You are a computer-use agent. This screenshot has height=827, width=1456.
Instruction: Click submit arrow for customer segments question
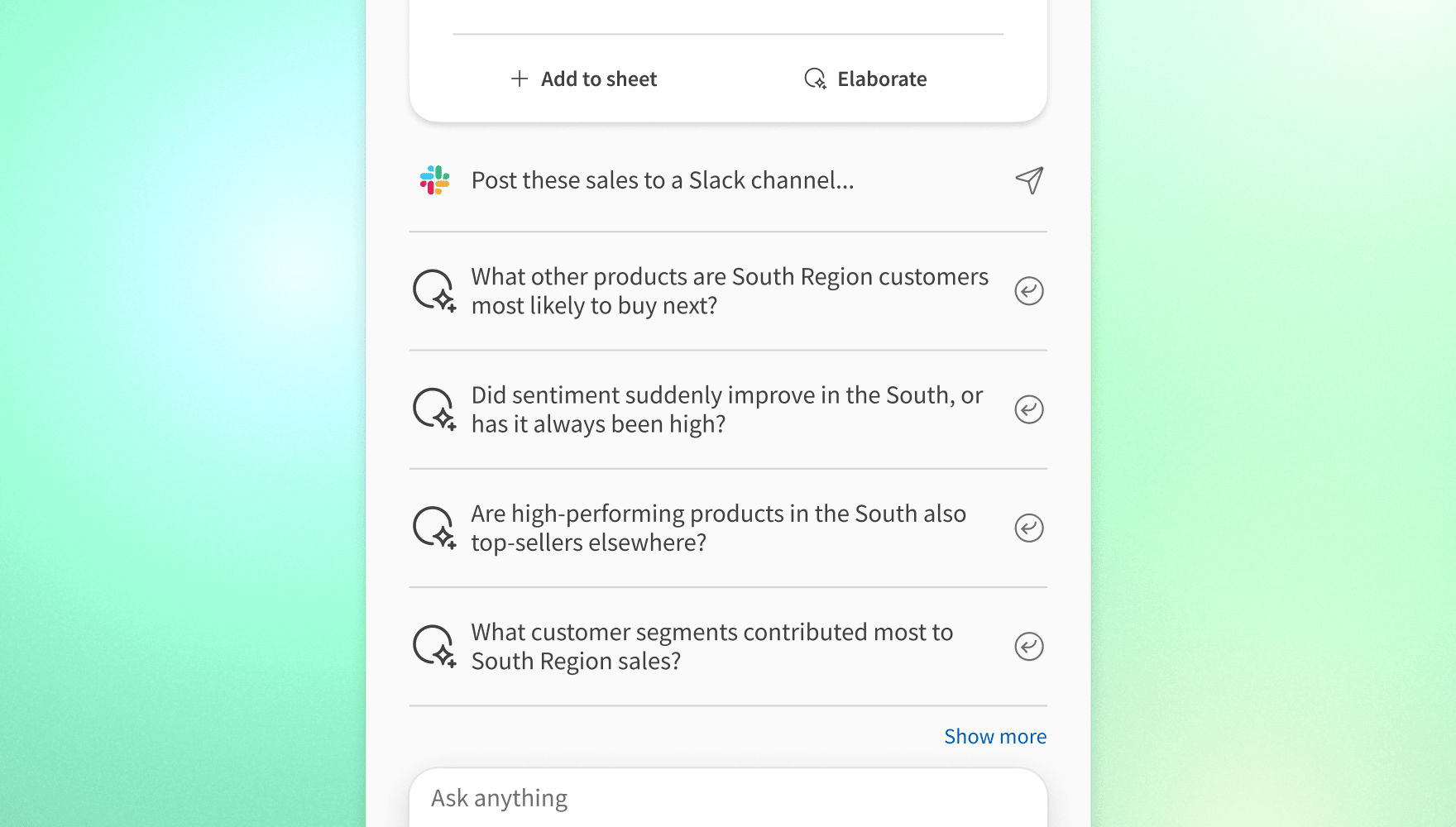coord(1029,646)
